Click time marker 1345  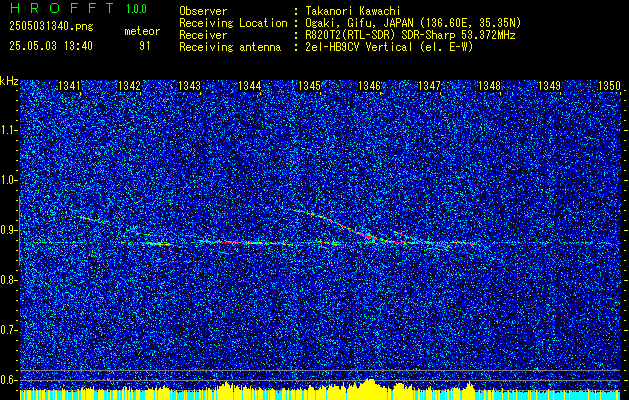(309, 86)
